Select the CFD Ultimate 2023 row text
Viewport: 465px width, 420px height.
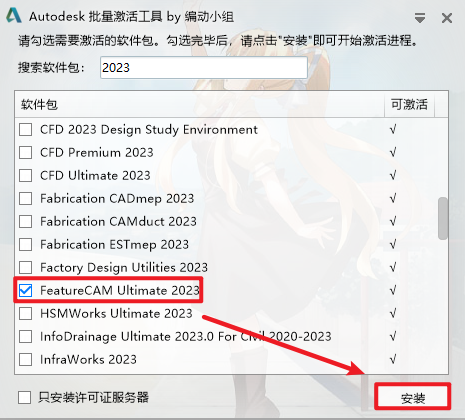pyautogui.click(x=95, y=176)
